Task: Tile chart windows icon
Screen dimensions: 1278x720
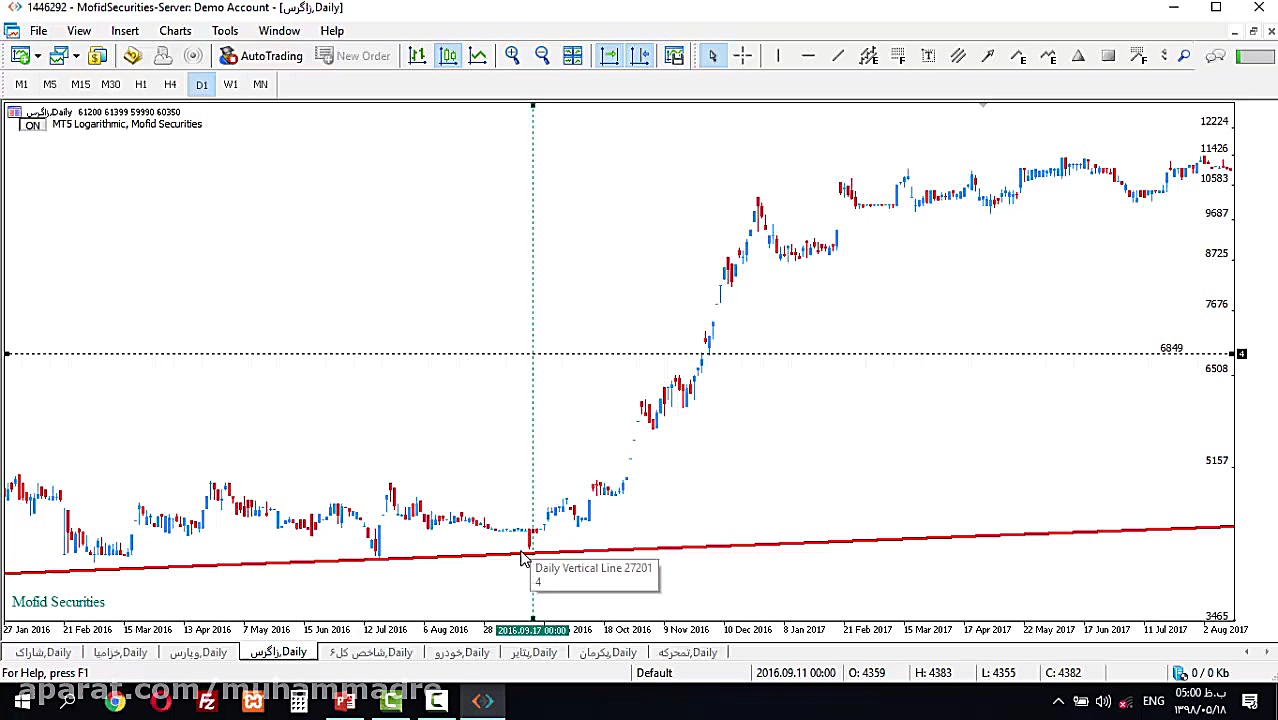Action: point(572,56)
